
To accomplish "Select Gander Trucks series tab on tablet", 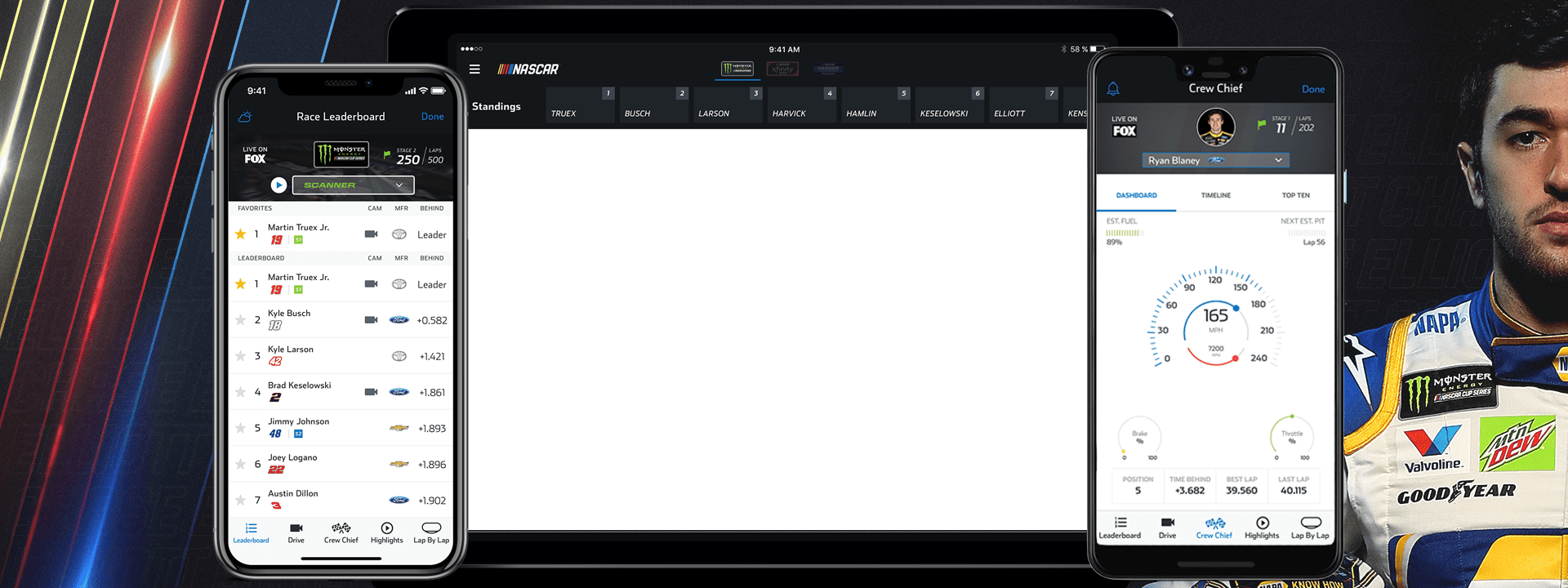I will [x=827, y=69].
